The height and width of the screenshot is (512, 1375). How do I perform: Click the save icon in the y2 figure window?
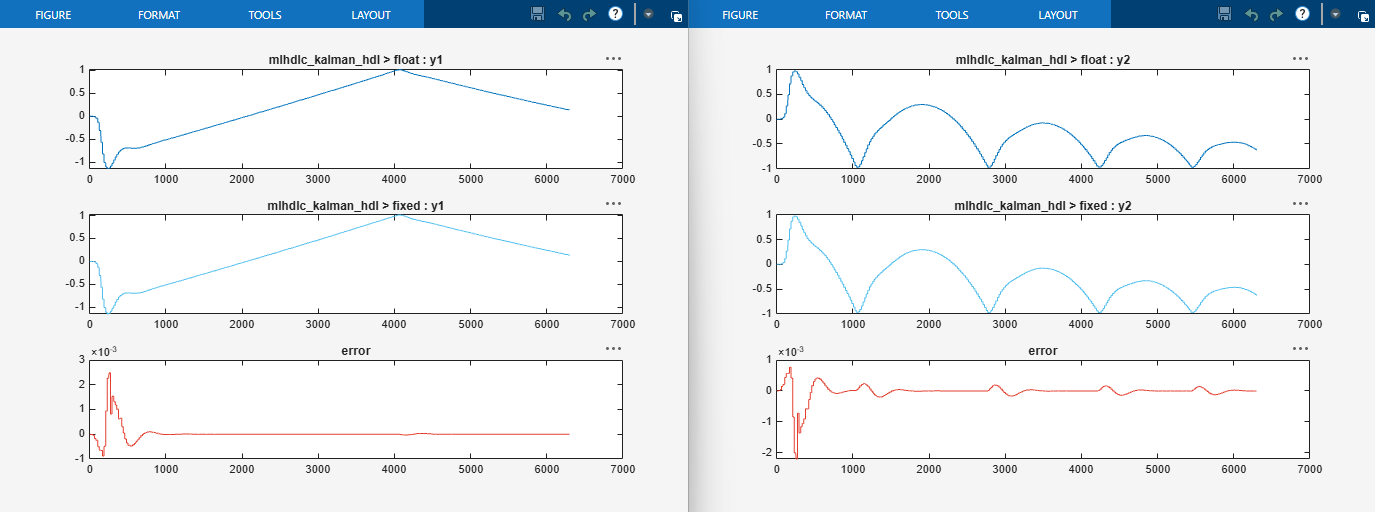1224,14
